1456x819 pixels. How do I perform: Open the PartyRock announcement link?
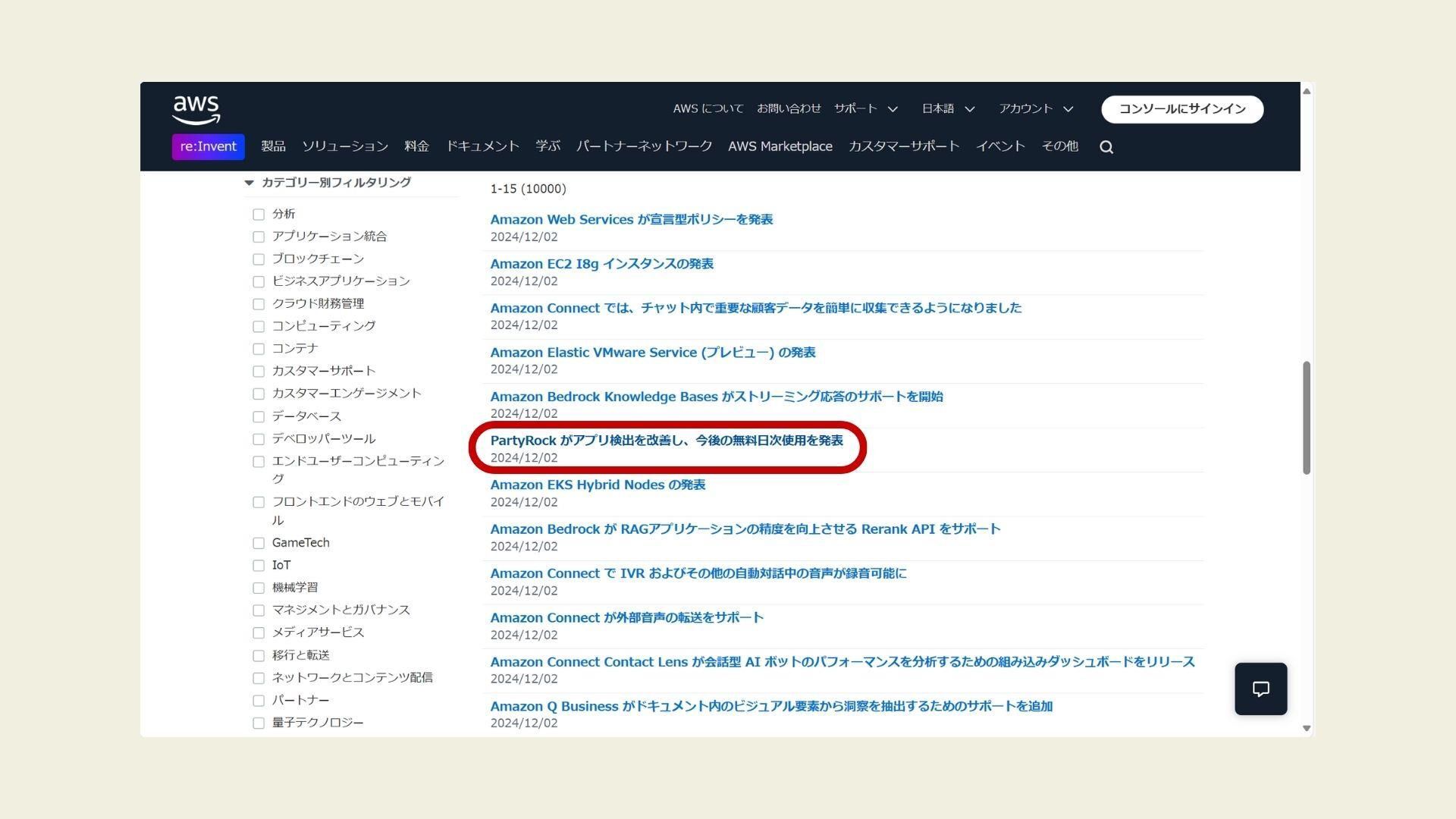[x=667, y=441]
